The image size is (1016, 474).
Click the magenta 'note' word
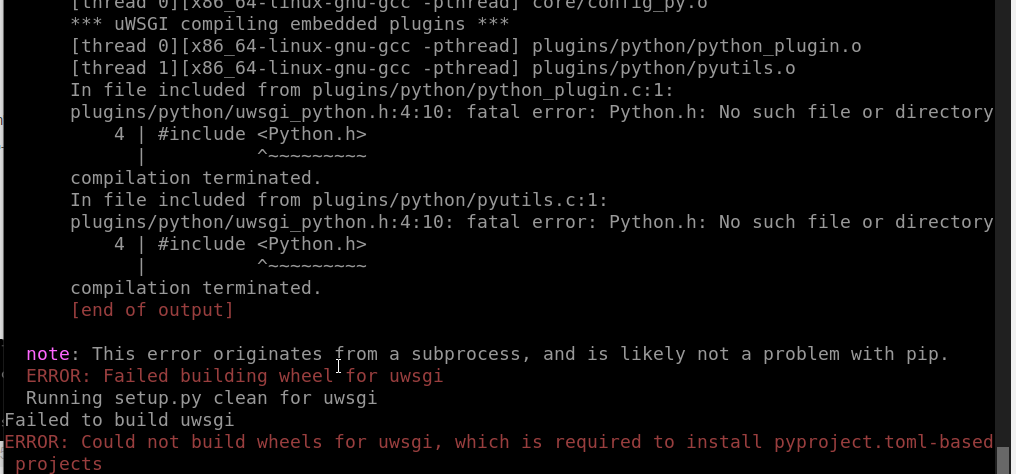pos(48,354)
